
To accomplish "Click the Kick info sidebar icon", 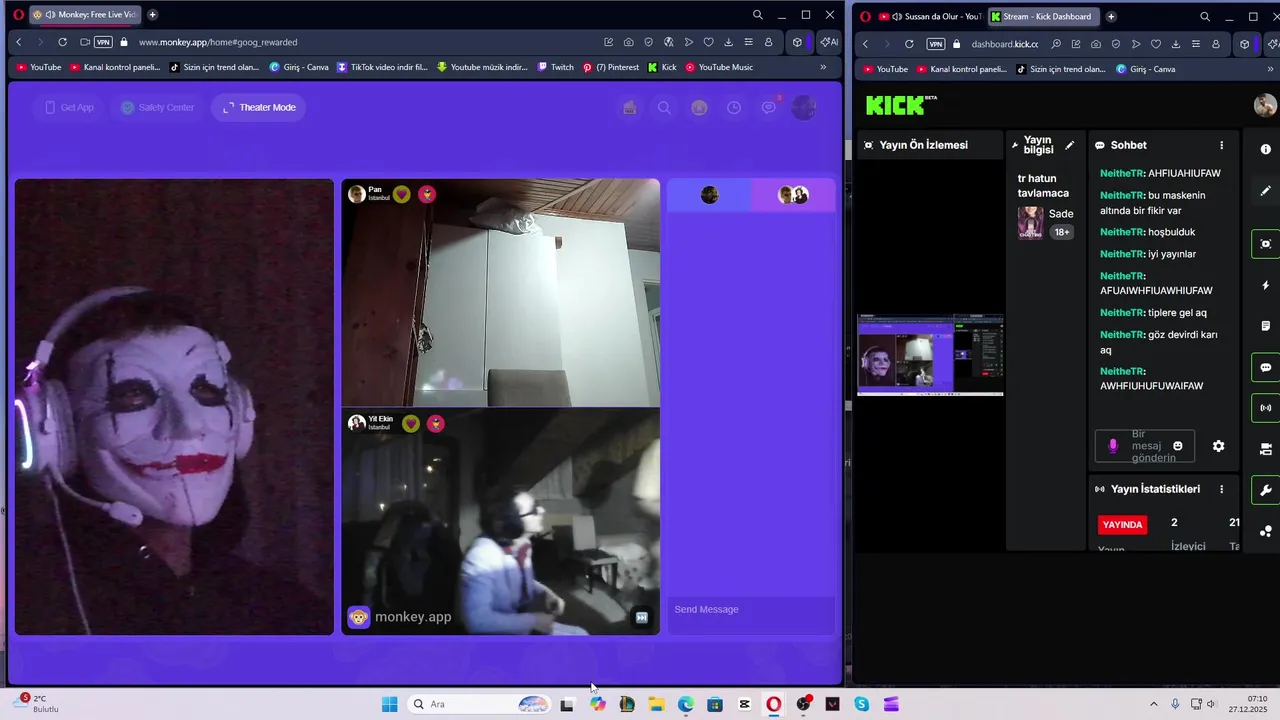I will 1265,149.
